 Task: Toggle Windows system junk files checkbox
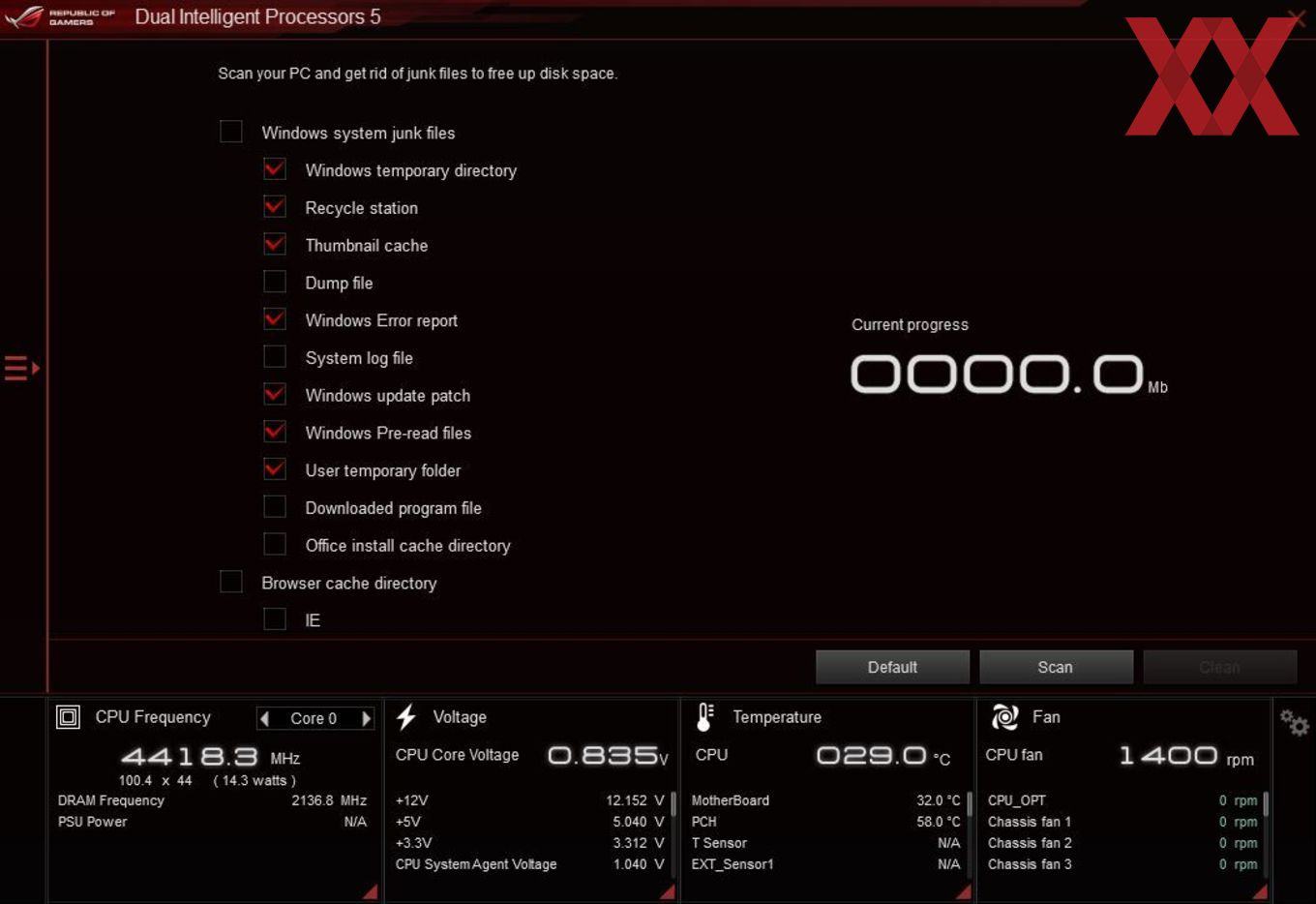tap(231, 132)
